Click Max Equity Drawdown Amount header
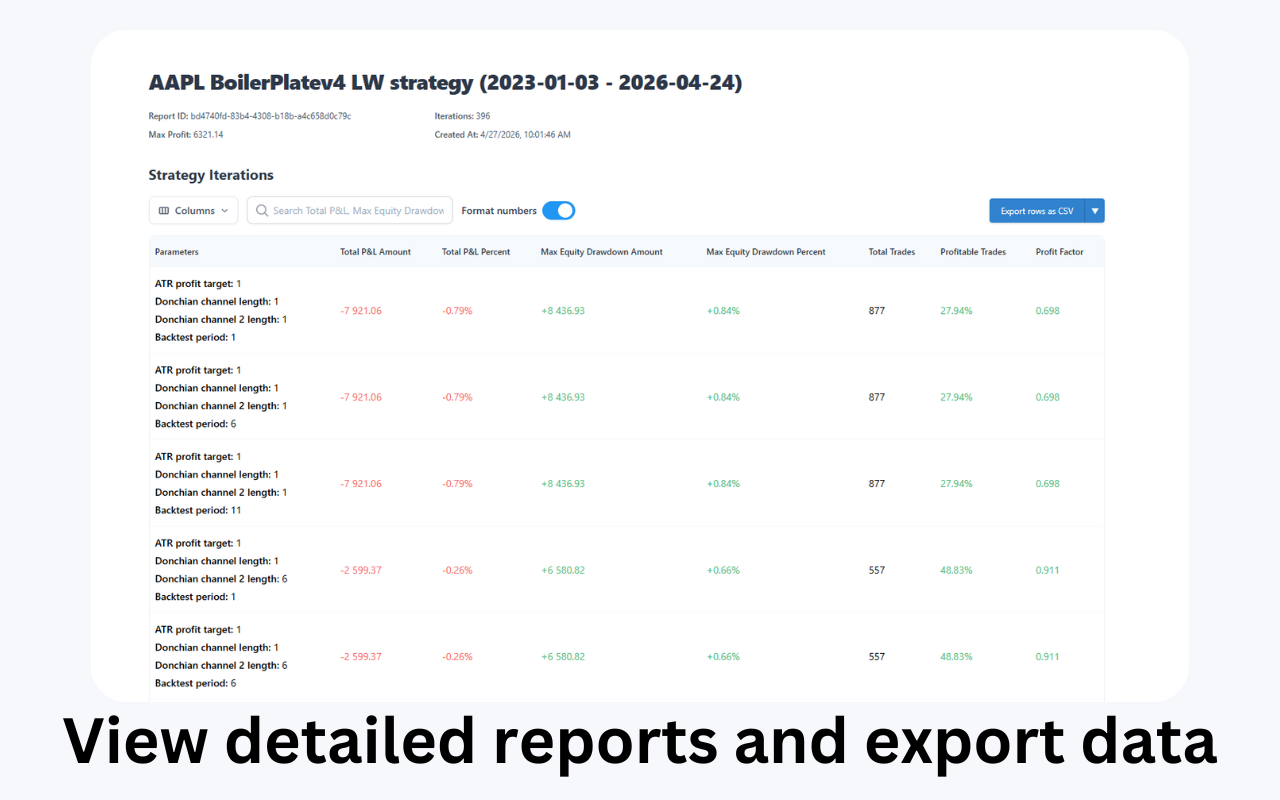Screen dimensions: 1280x800 pyautogui.click(x=602, y=252)
